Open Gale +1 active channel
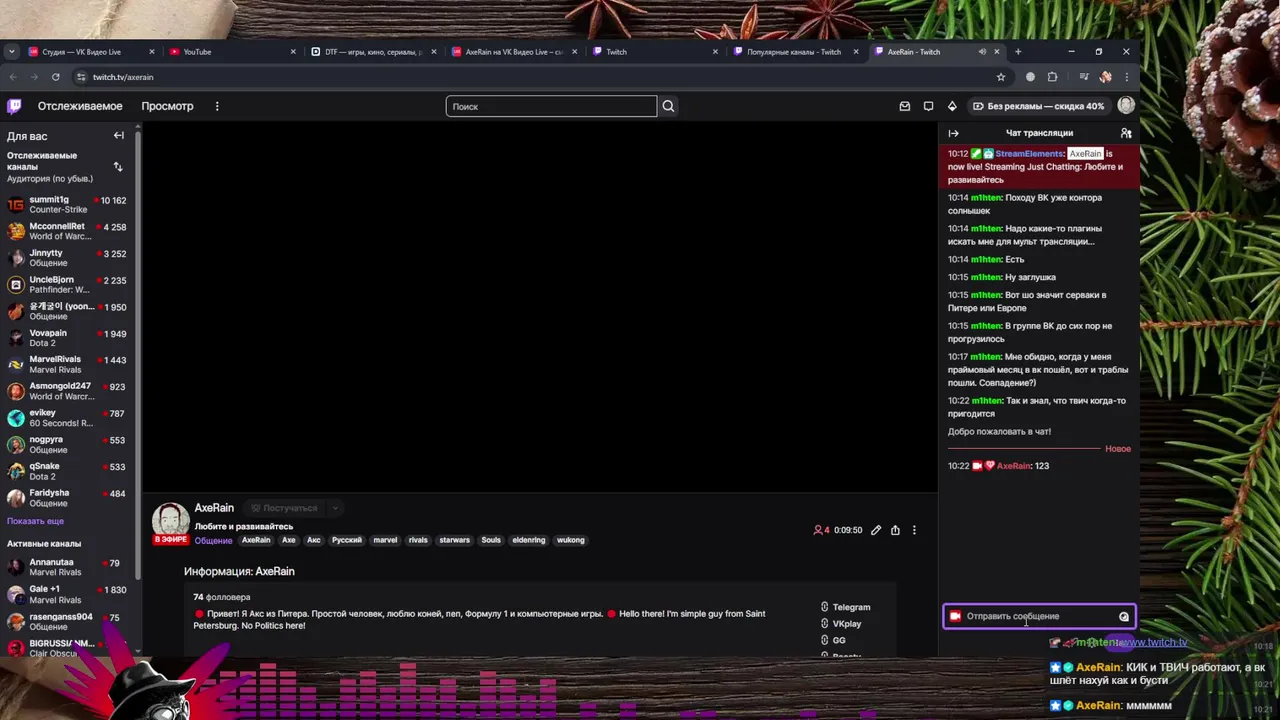This screenshot has height=720, width=1280. click(x=67, y=594)
